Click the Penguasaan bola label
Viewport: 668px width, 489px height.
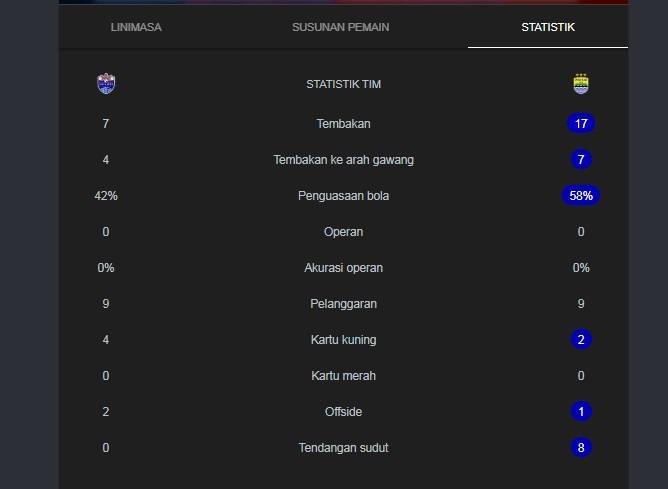click(343, 196)
